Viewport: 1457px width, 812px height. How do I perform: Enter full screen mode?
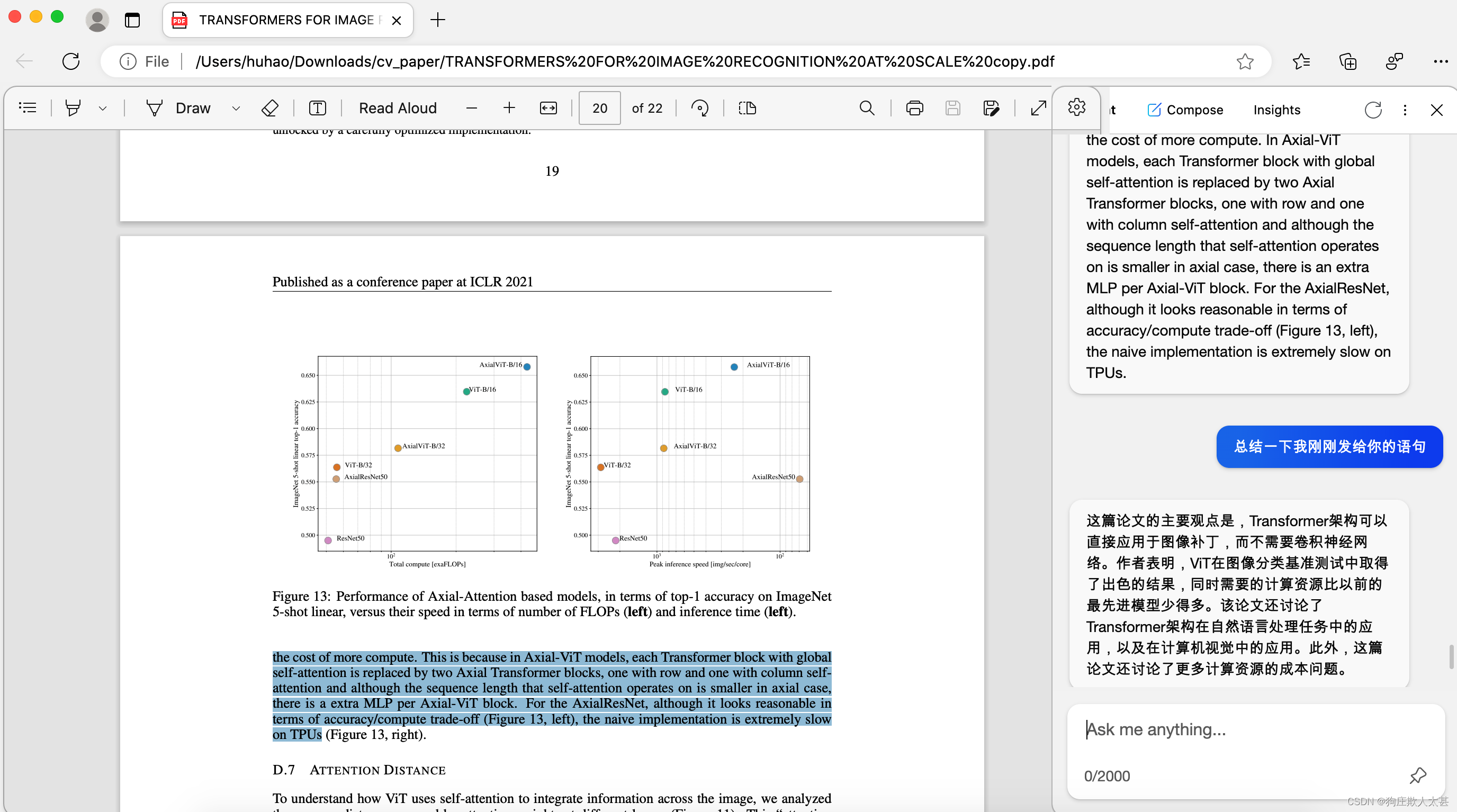(1038, 107)
